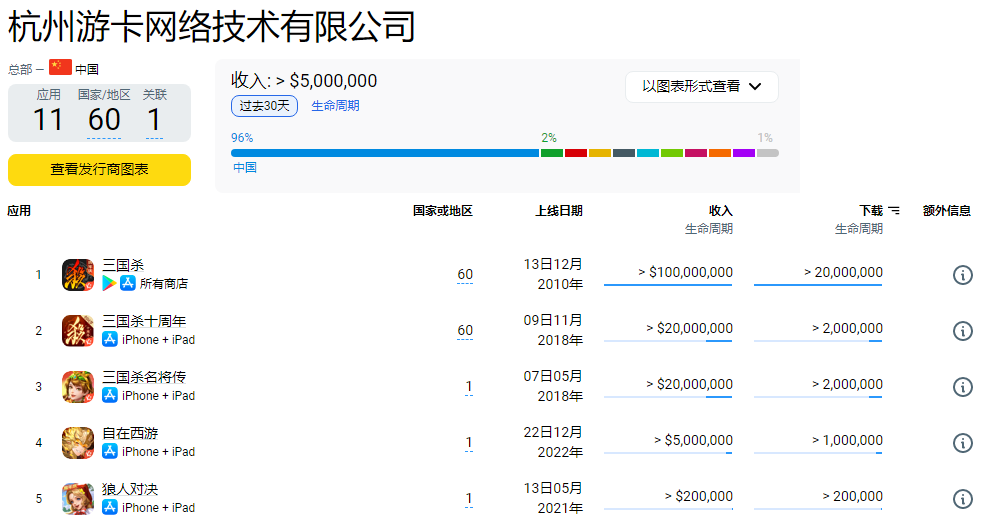Click the 三国杀十周年 app icon thumbnail
This screenshot has width=982, height=522.
click(78, 331)
